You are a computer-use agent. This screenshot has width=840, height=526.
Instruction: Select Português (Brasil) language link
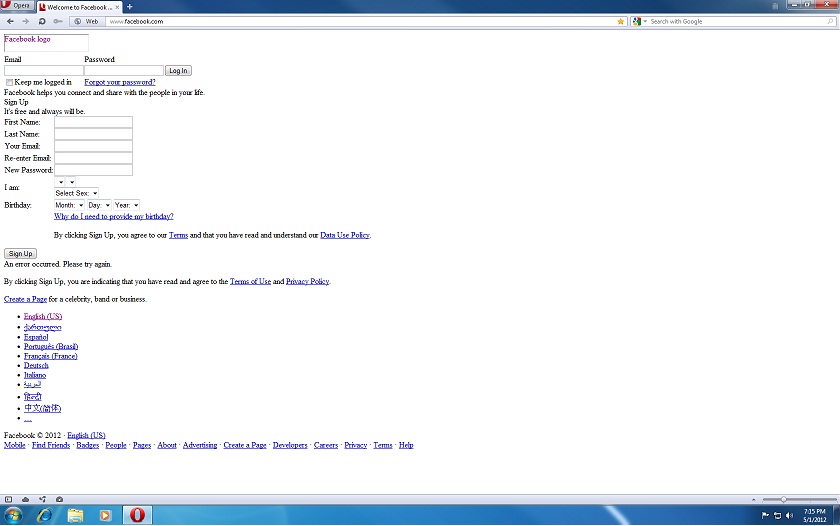[51, 347]
